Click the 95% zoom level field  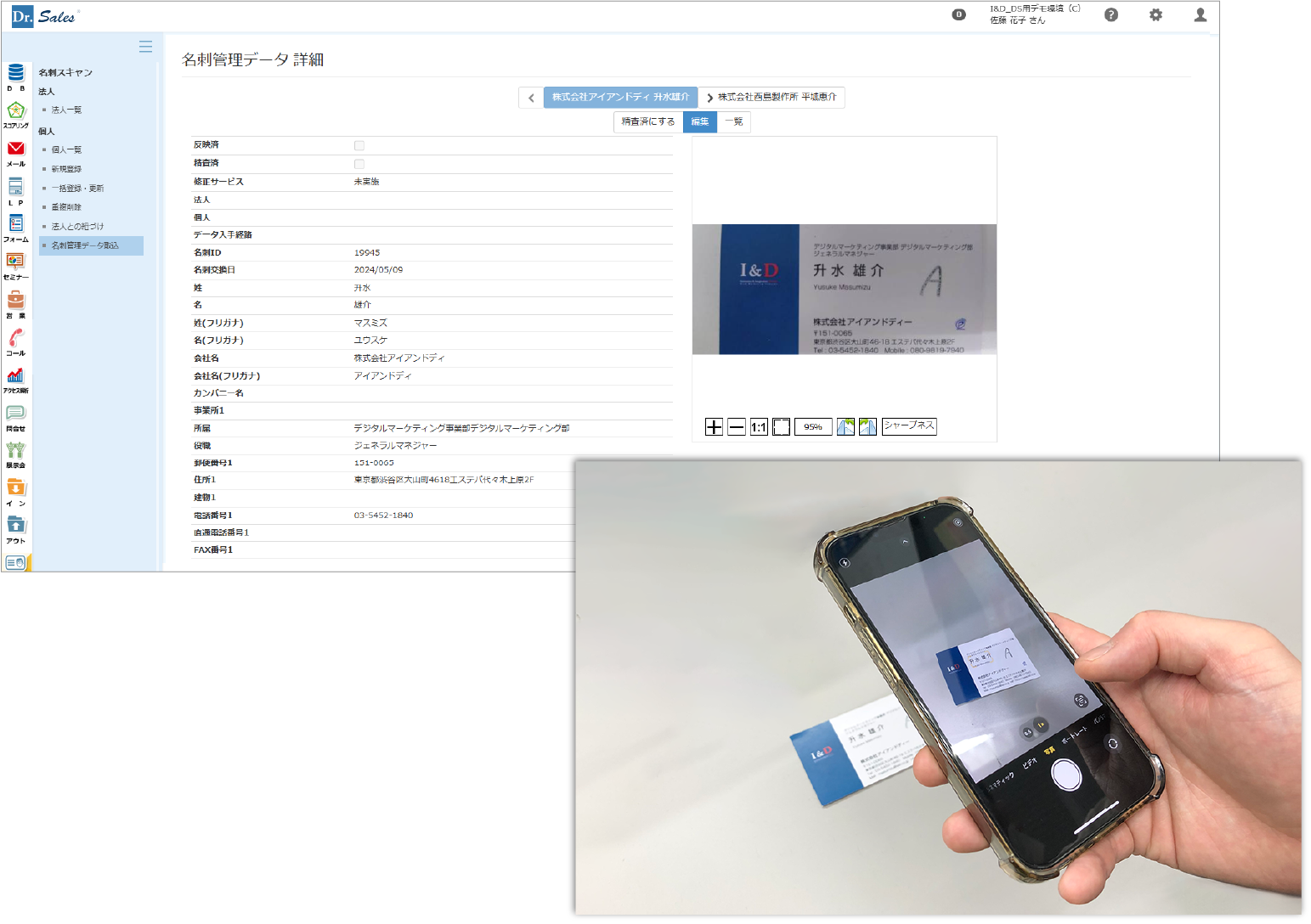click(813, 427)
